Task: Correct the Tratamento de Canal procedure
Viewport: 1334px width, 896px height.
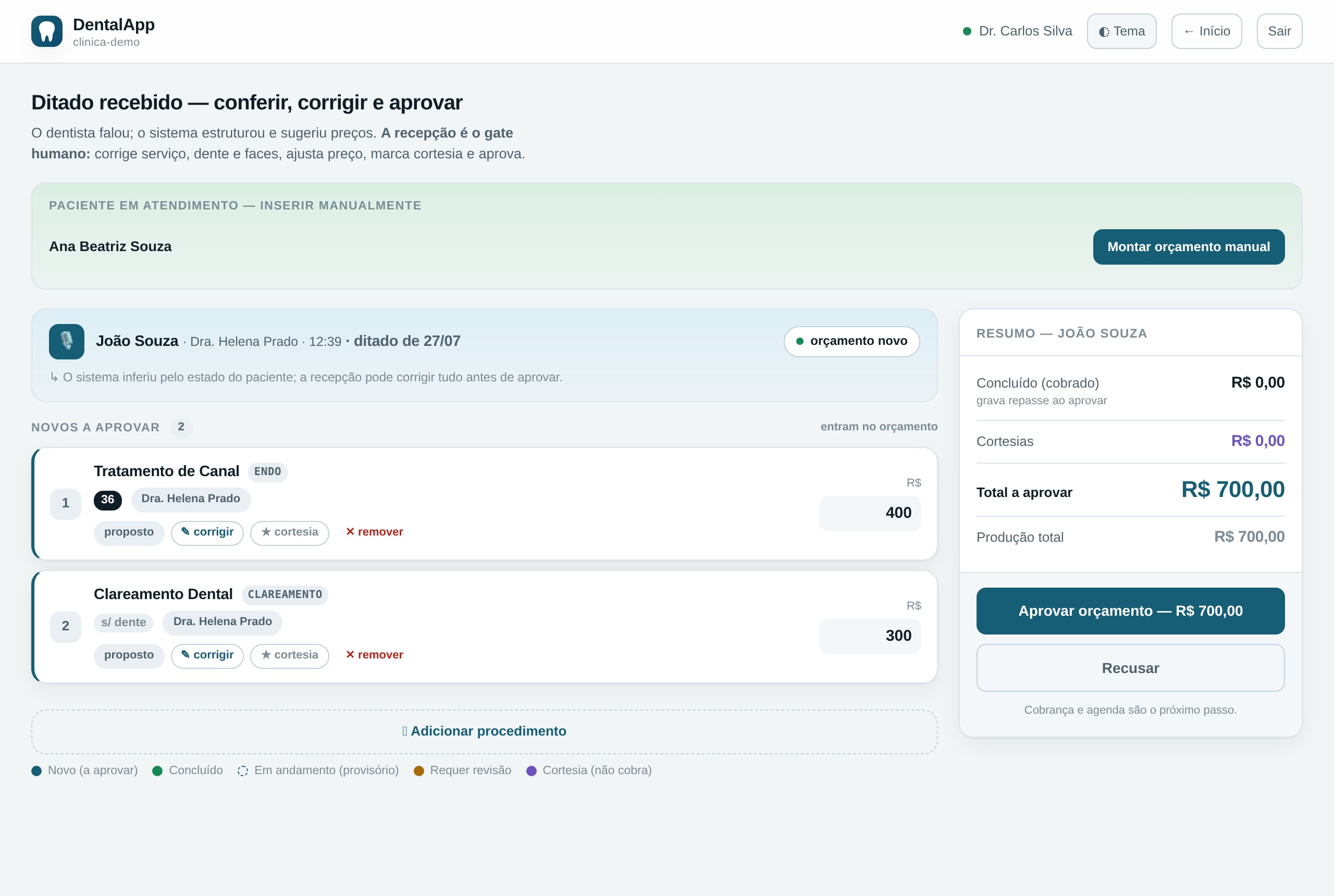Action: [x=207, y=532]
